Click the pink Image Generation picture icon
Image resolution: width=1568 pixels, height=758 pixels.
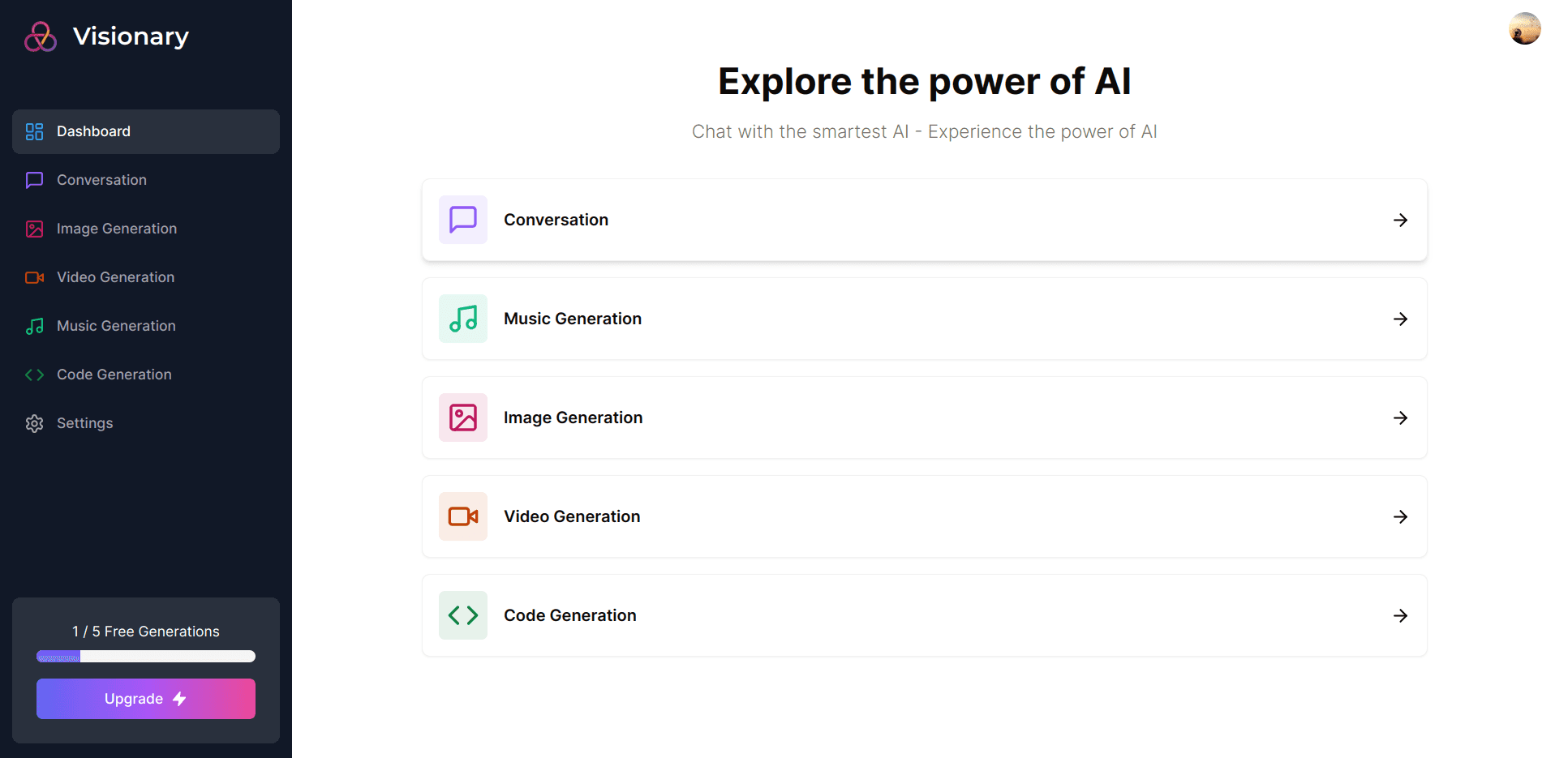(463, 418)
